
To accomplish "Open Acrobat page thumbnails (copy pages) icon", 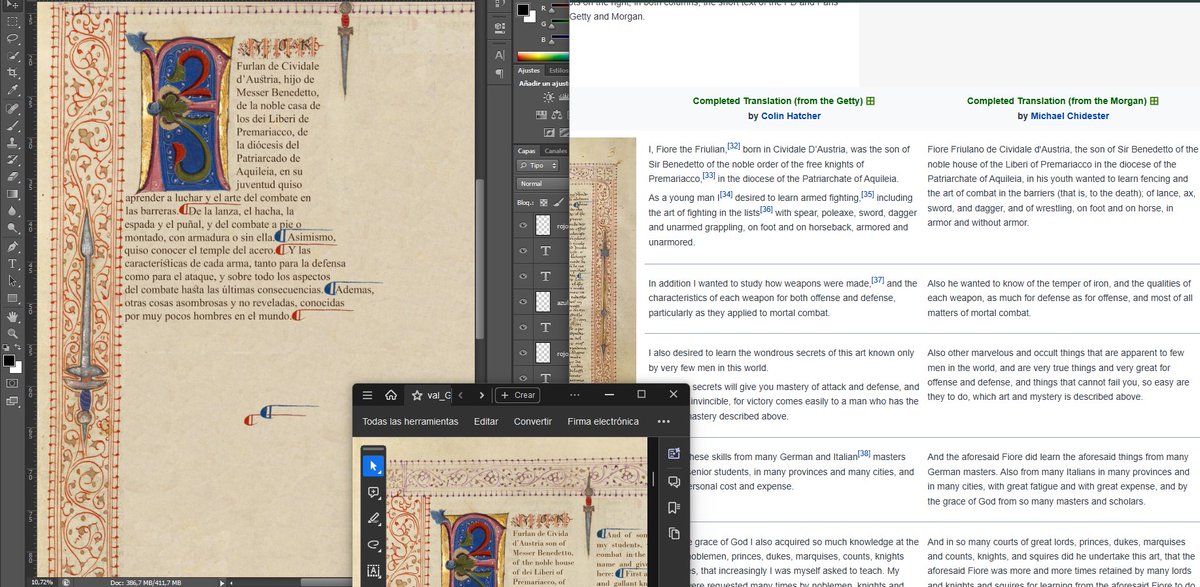I will (674, 533).
